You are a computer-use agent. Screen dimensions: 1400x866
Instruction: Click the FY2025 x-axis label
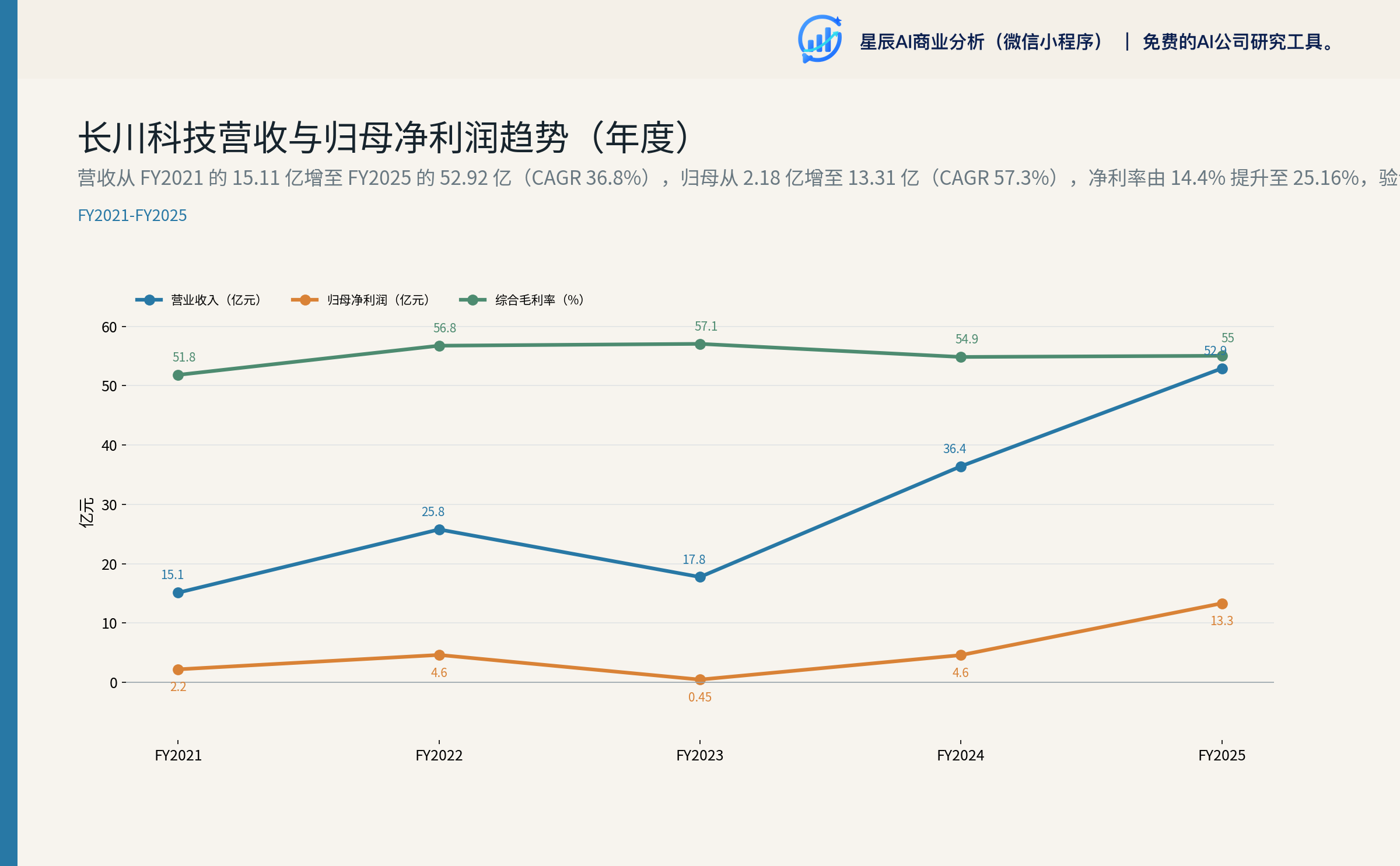(x=1222, y=755)
